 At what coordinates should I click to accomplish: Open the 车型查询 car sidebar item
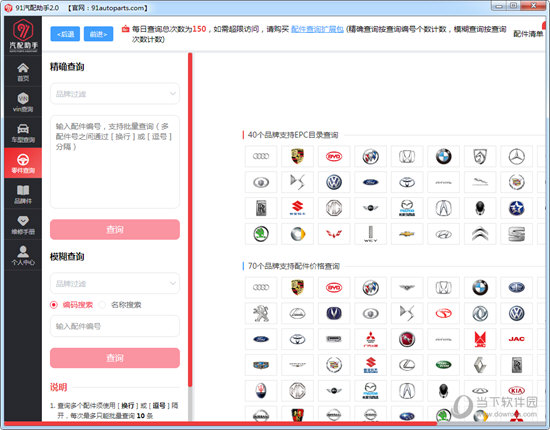coord(23,133)
